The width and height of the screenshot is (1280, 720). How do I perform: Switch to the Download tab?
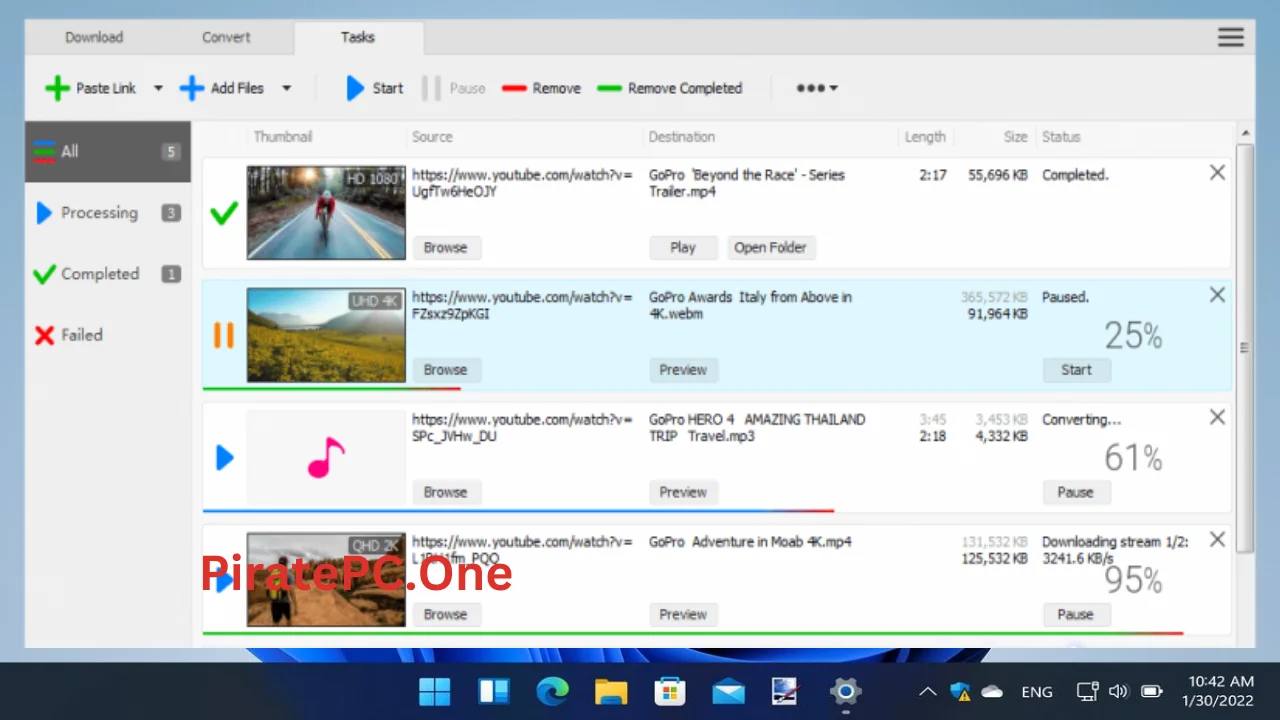[x=94, y=37]
